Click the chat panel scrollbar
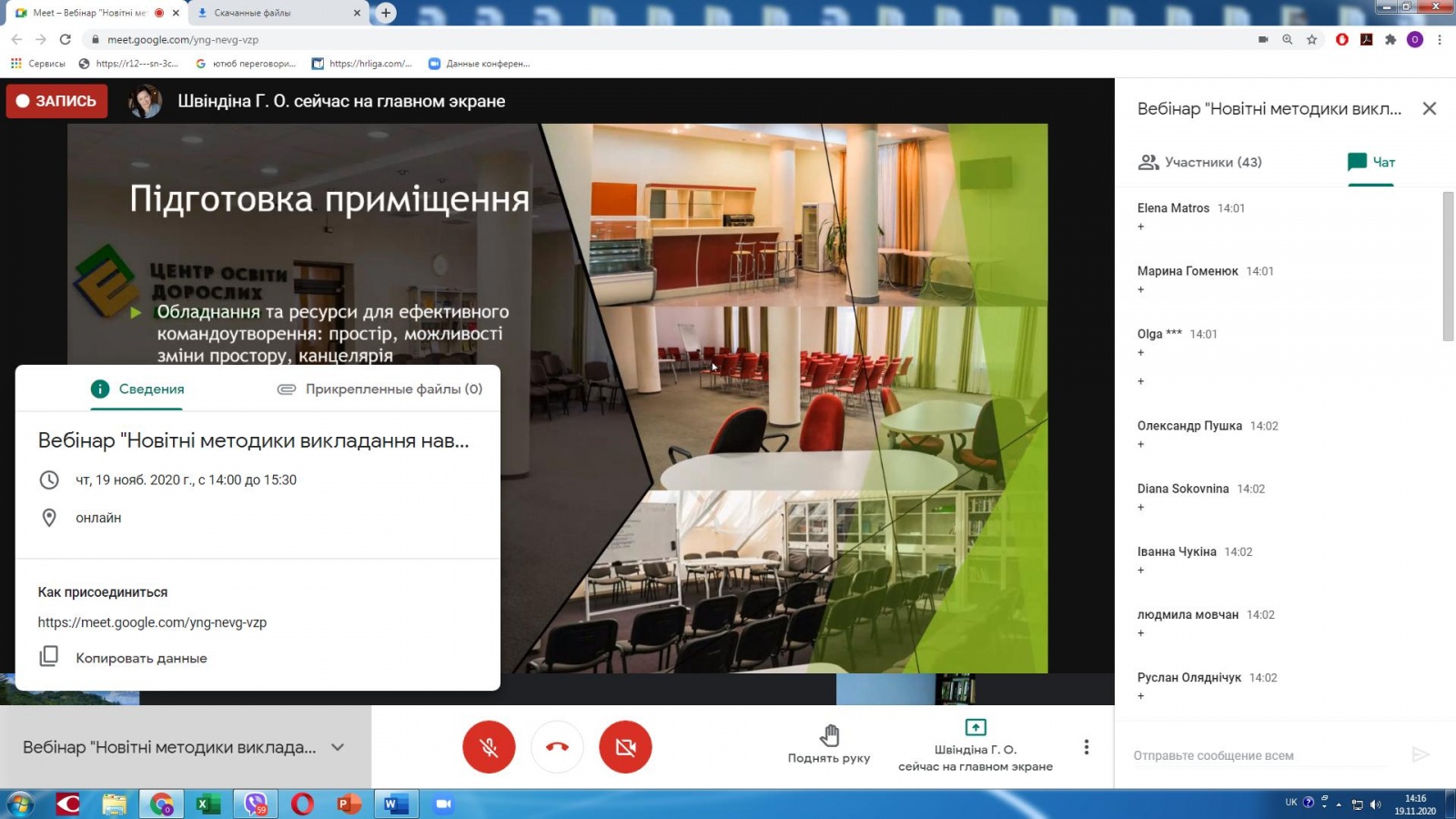 pyautogui.click(x=1448, y=266)
